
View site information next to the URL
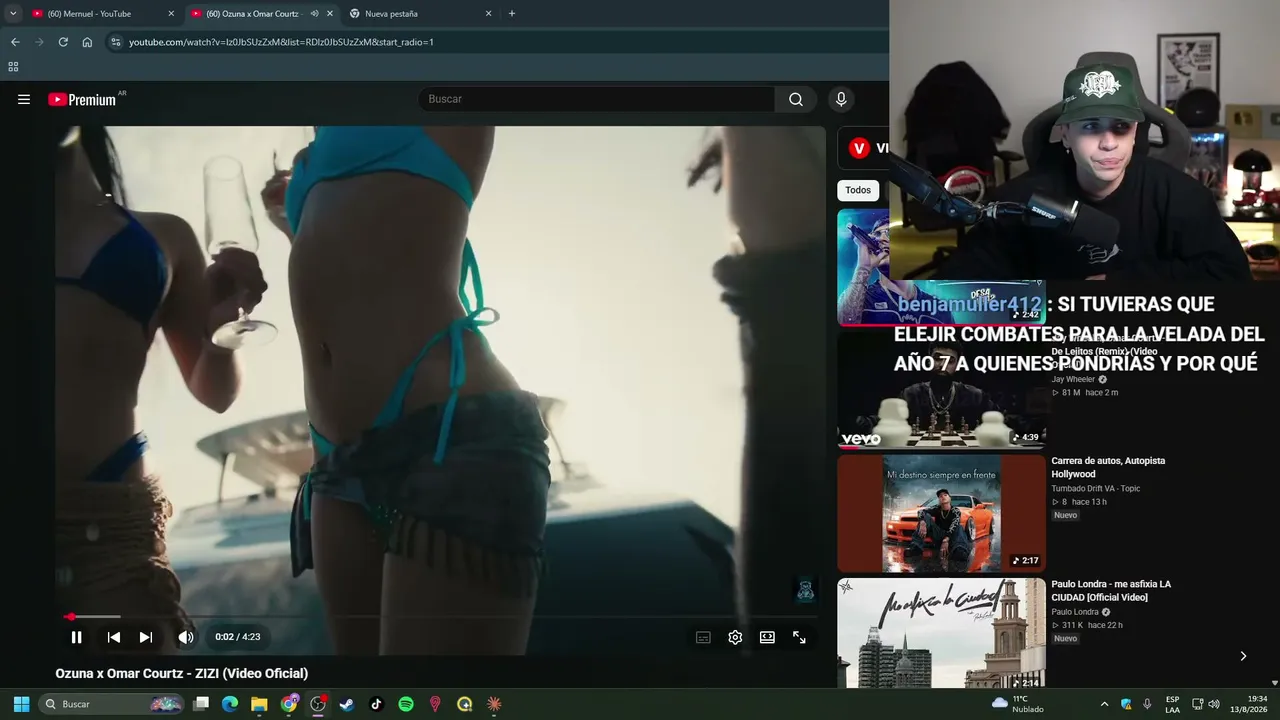click(115, 42)
